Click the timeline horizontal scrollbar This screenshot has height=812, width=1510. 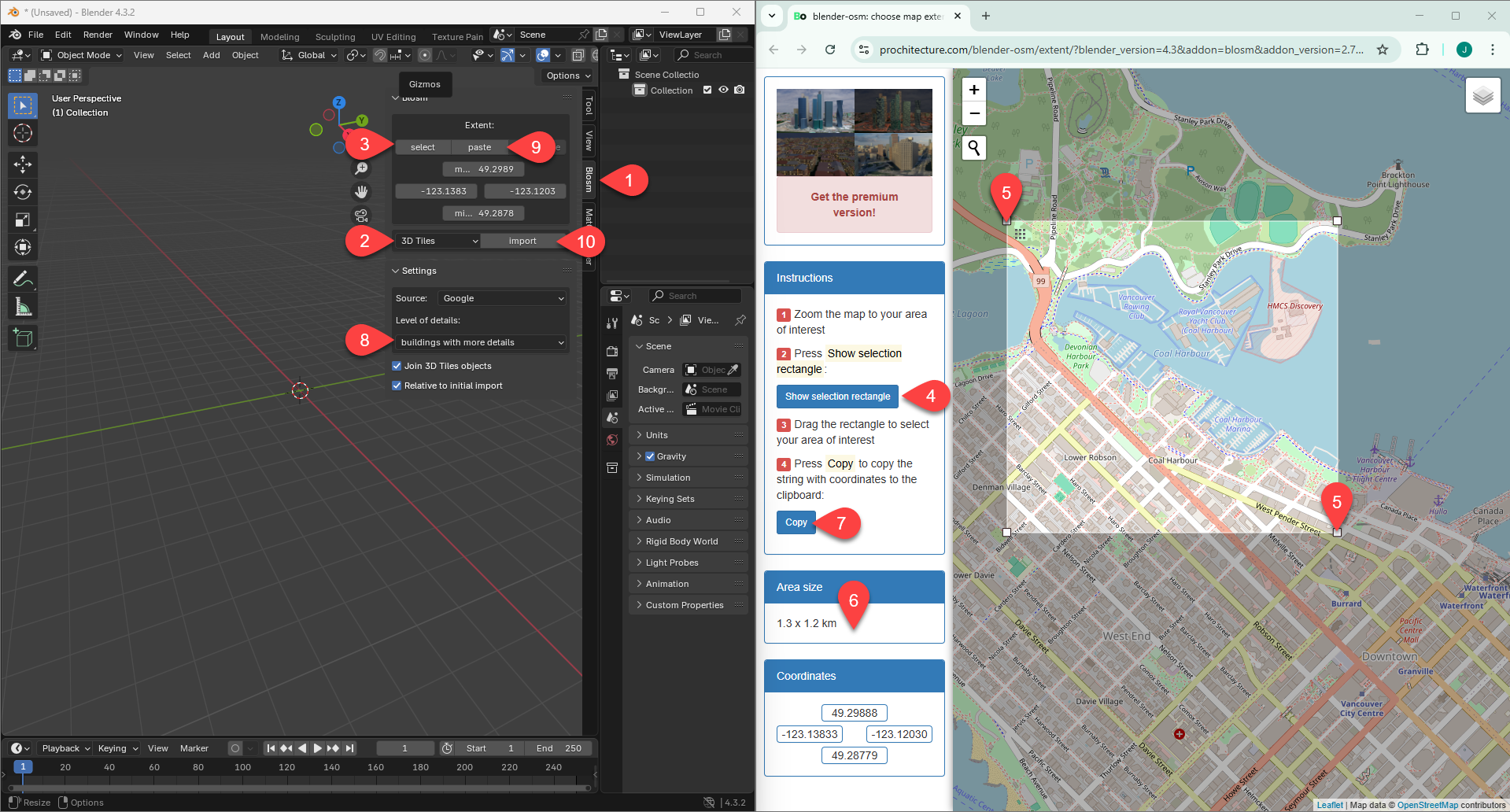tap(299, 787)
